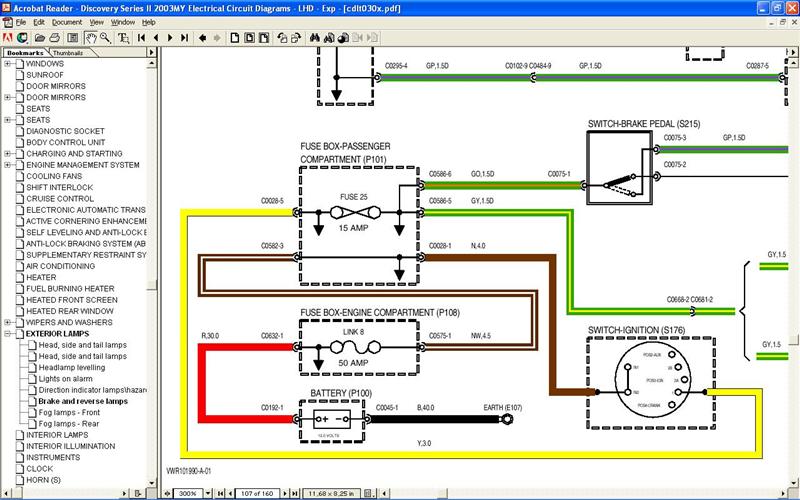
Task: Open the Headlamp levelling bookmark
Action: click(72, 368)
